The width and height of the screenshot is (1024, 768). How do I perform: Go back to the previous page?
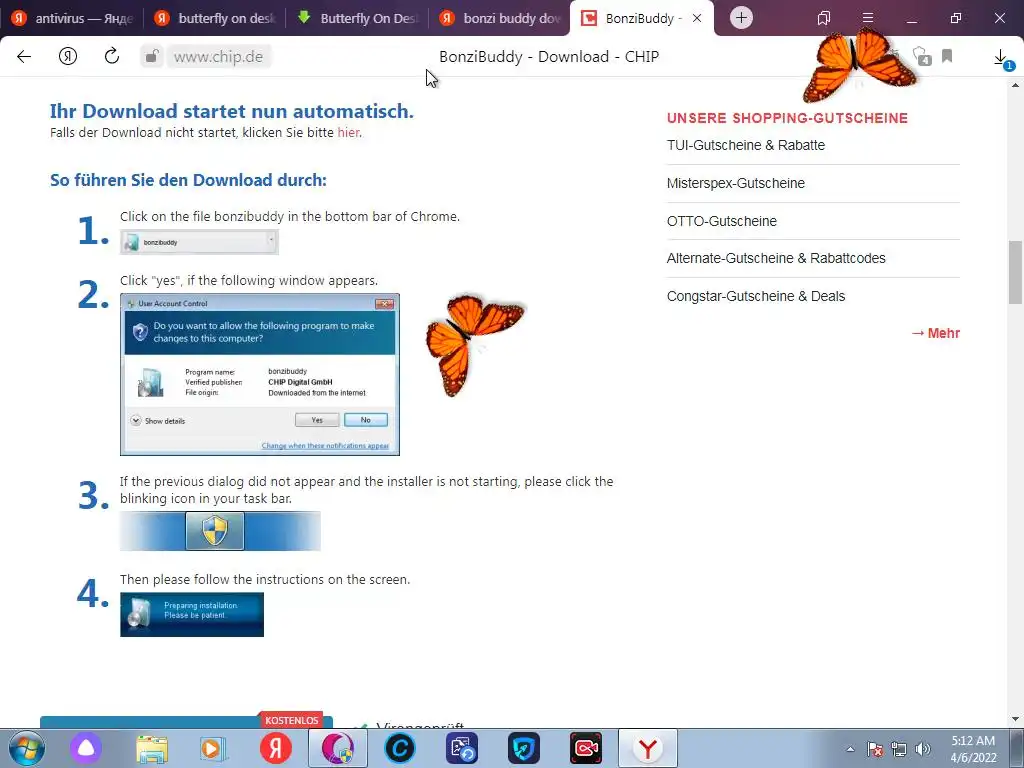[24, 57]
